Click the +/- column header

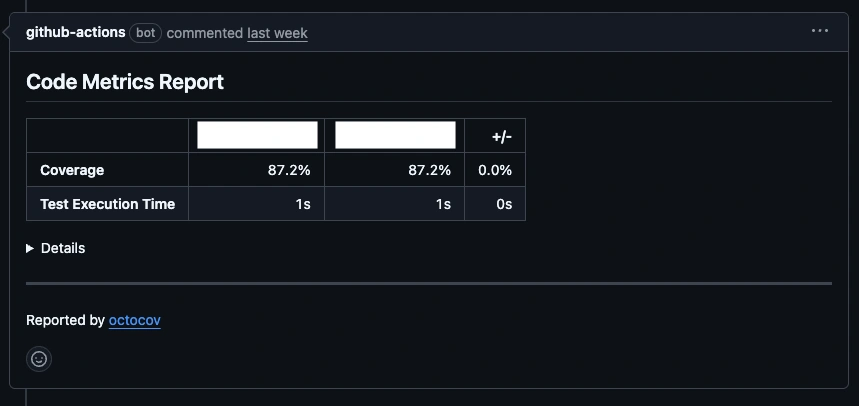(x=501, y=136)
